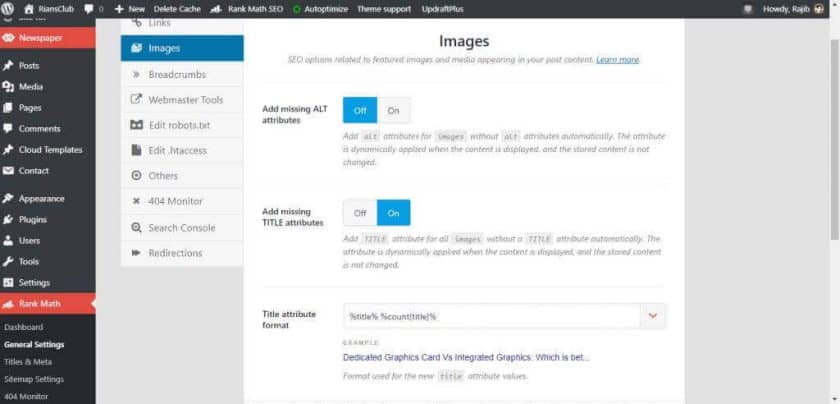Click the Tools wrench icon
The image size is (840, 404).
click(x=8, y=261)
